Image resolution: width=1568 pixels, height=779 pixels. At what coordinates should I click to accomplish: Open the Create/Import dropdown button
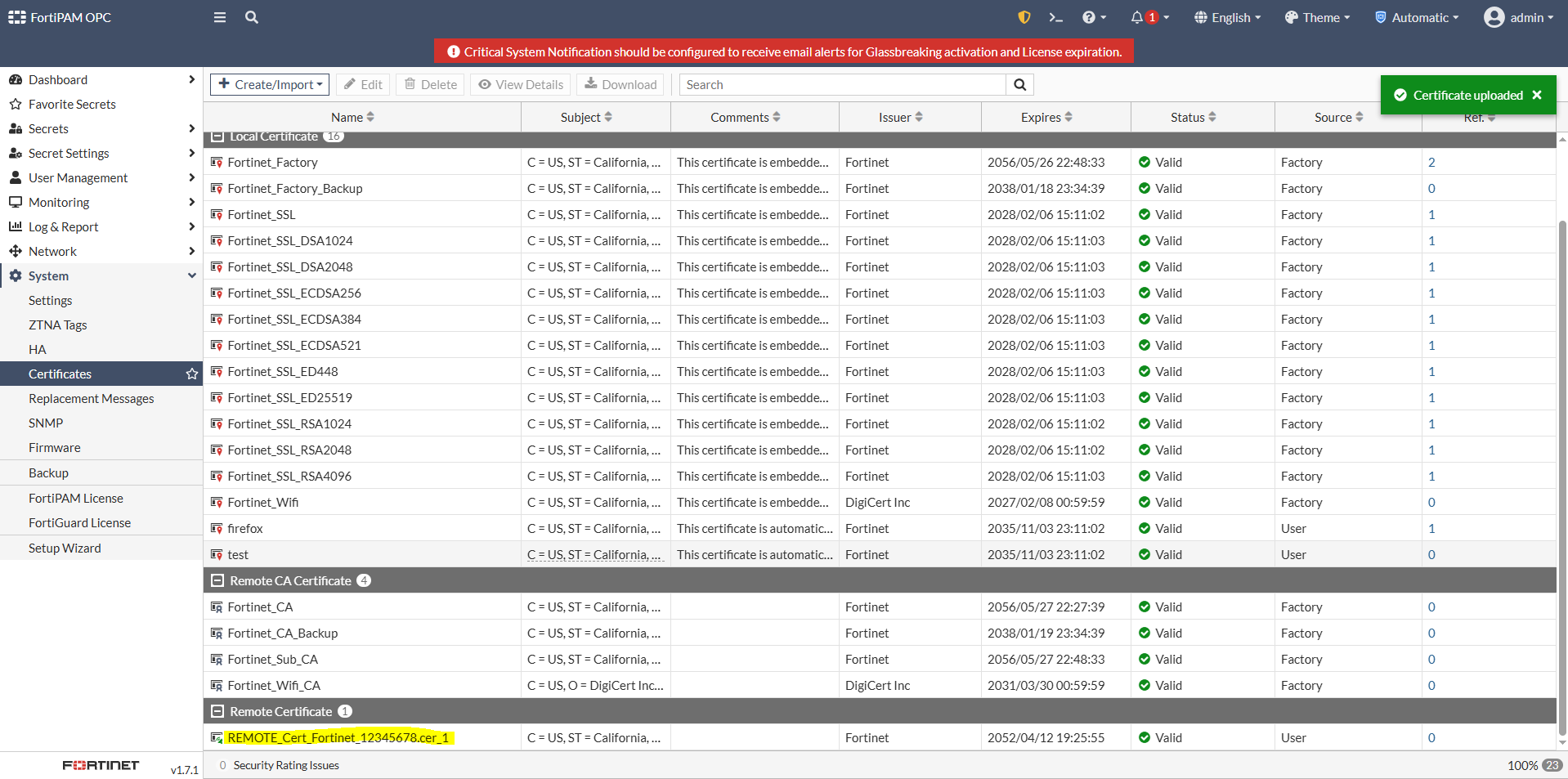click(270, 84)
